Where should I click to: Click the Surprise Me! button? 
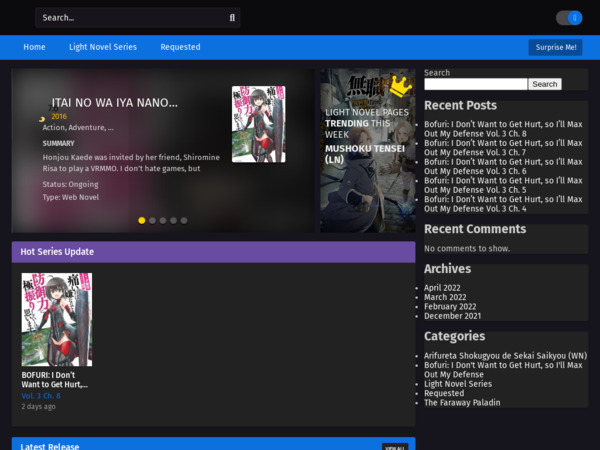click(556, 47)
